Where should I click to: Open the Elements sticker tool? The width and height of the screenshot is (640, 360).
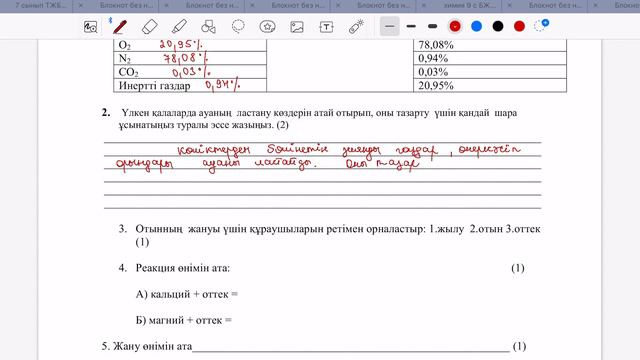click(267, 27)
